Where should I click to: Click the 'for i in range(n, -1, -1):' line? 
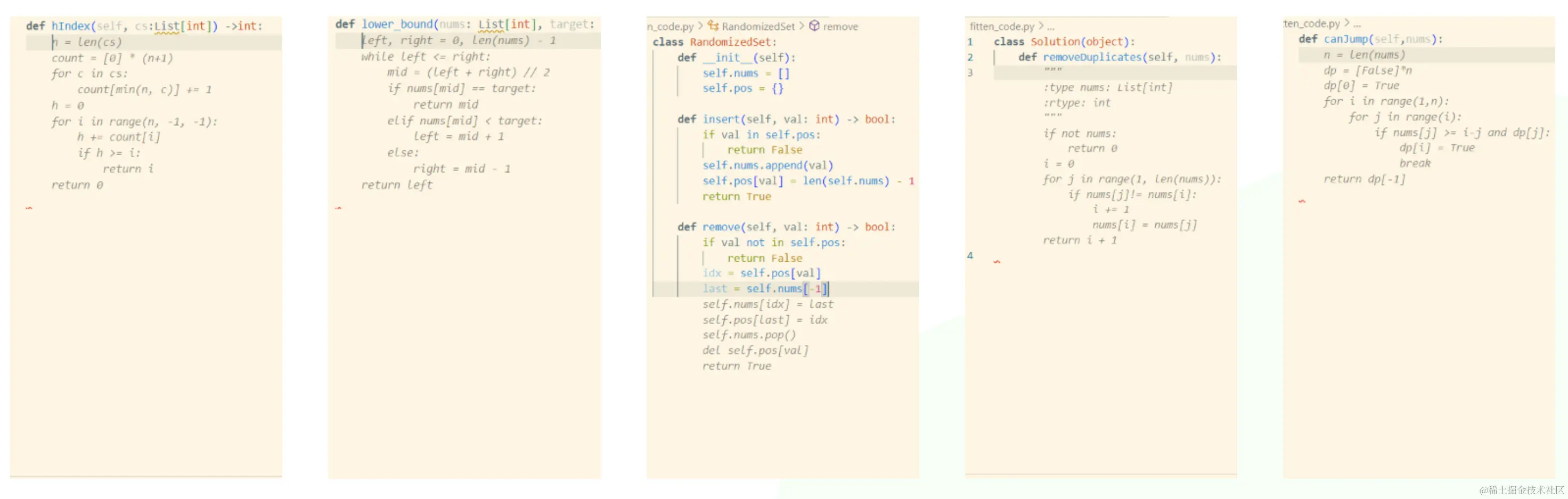click(135, 121)
